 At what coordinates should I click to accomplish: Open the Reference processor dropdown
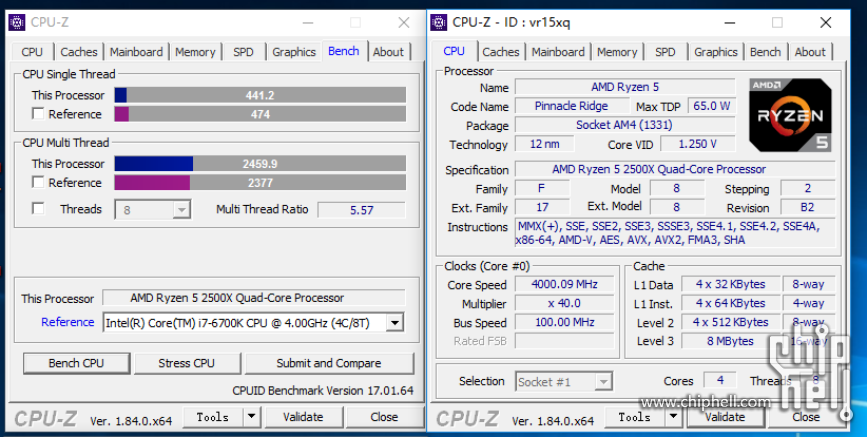(394, 322)
